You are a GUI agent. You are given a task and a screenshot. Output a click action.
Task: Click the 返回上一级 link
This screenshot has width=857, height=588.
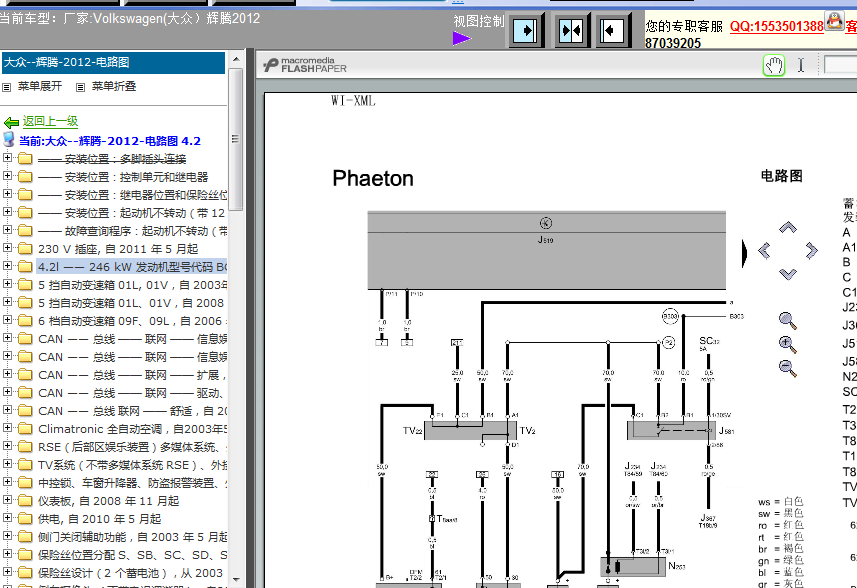tap(50, 121)
